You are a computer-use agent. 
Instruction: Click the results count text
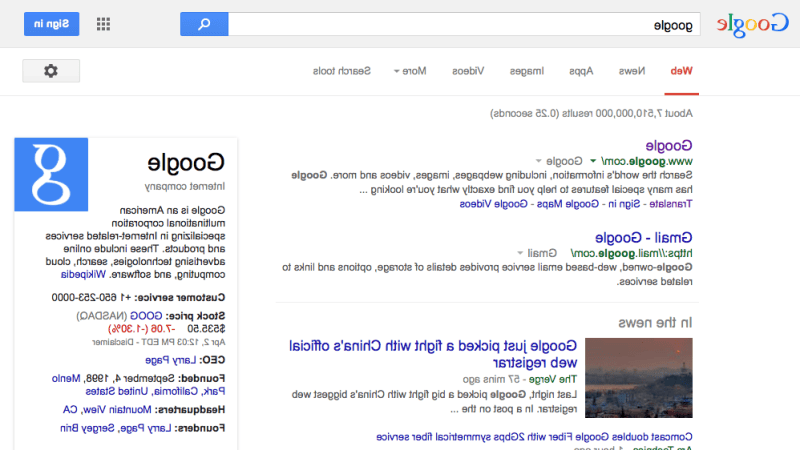[591, 113]
